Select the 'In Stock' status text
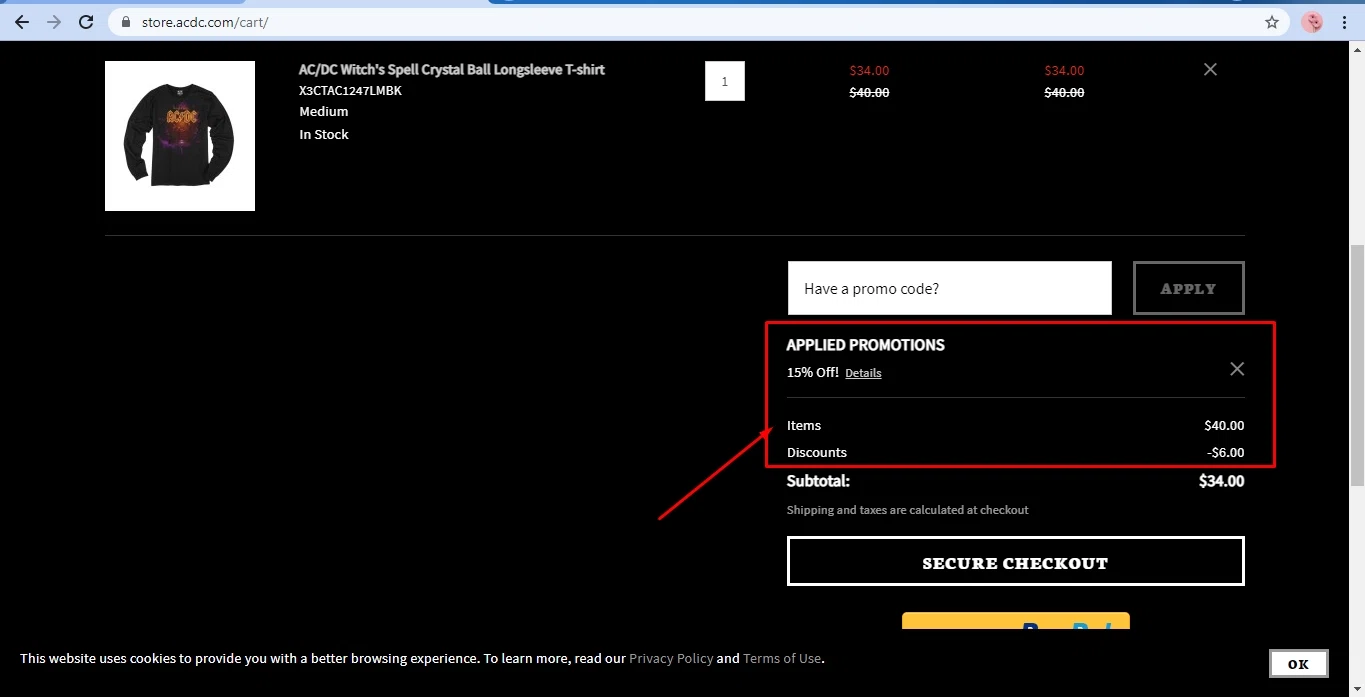 (324, 134)
